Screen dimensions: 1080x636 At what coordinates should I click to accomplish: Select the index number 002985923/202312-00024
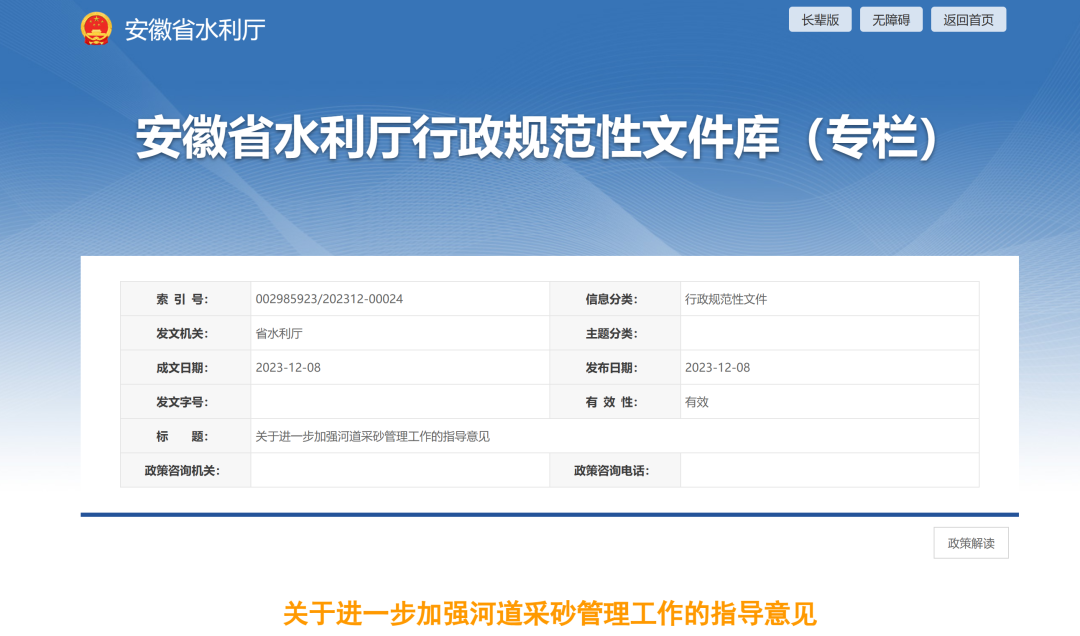(x=329, y=299)
